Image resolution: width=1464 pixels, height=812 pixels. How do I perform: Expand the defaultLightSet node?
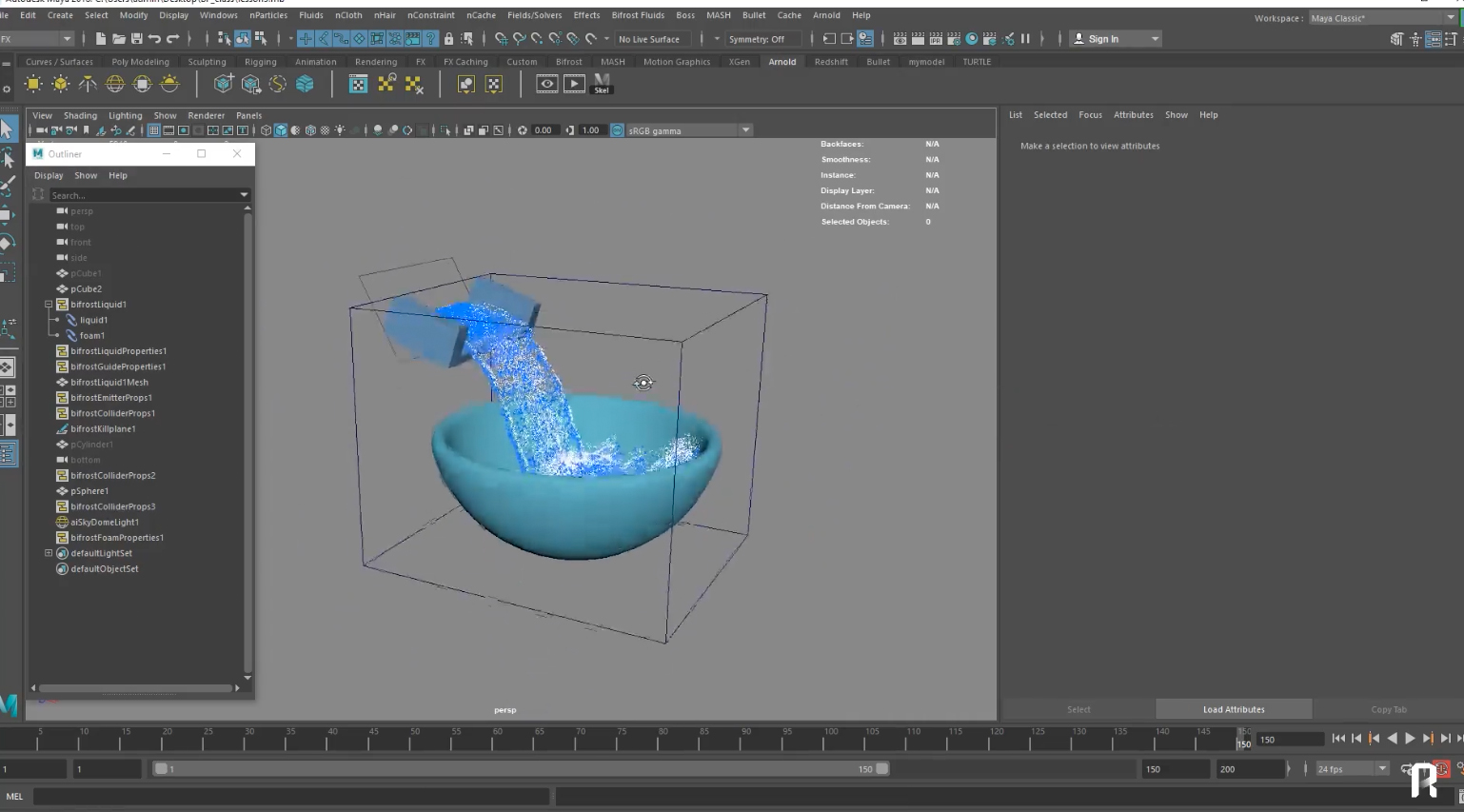point(49,553)
